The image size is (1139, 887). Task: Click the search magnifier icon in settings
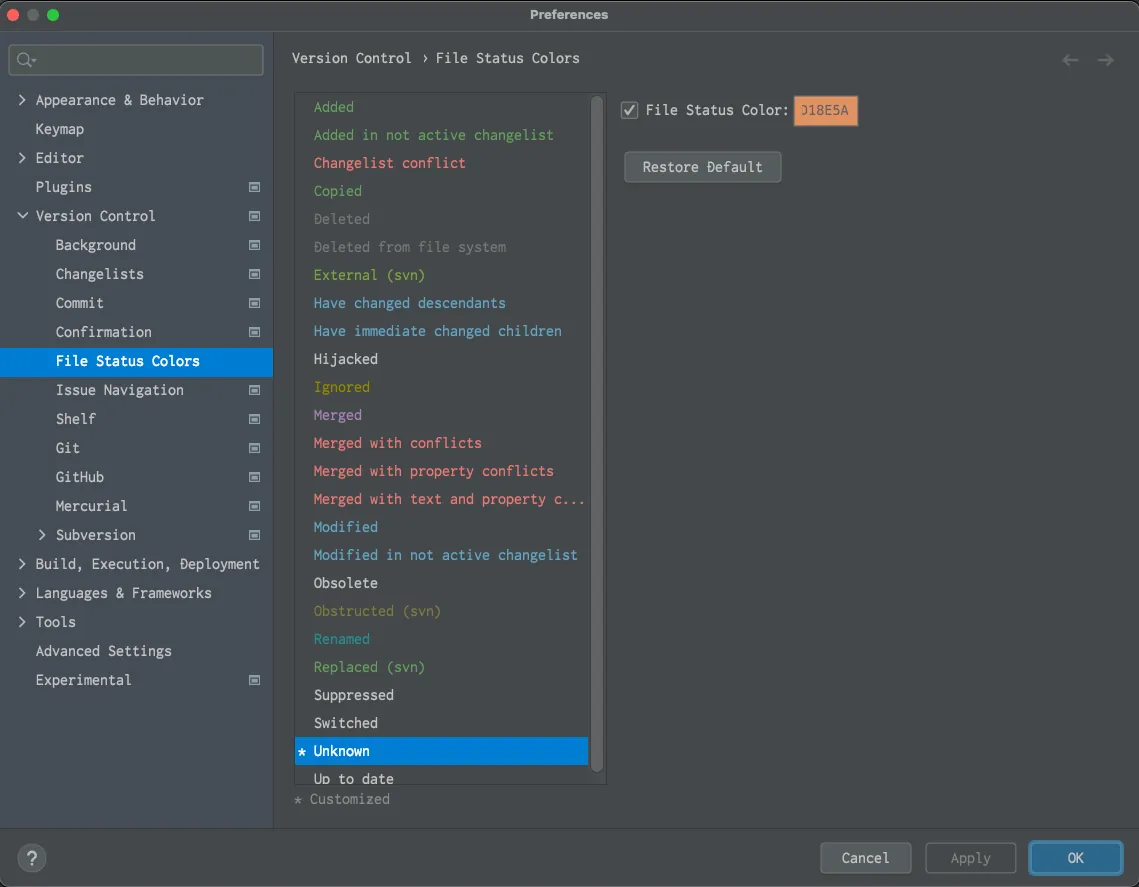(25, 60)
